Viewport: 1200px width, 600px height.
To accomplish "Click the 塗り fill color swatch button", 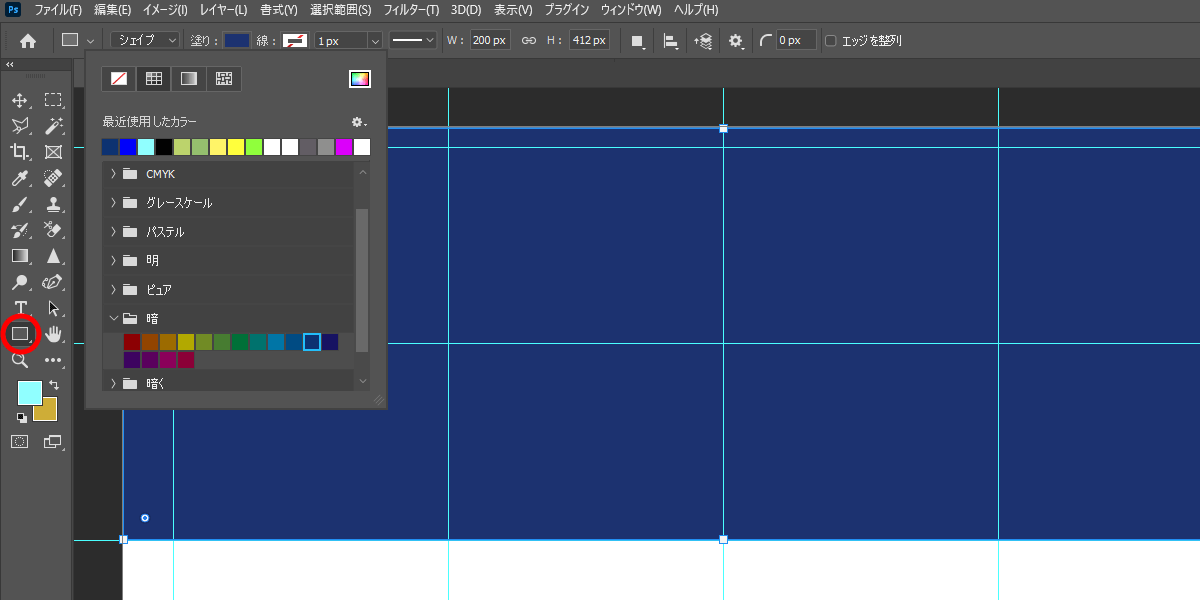I will click(237, 41).
